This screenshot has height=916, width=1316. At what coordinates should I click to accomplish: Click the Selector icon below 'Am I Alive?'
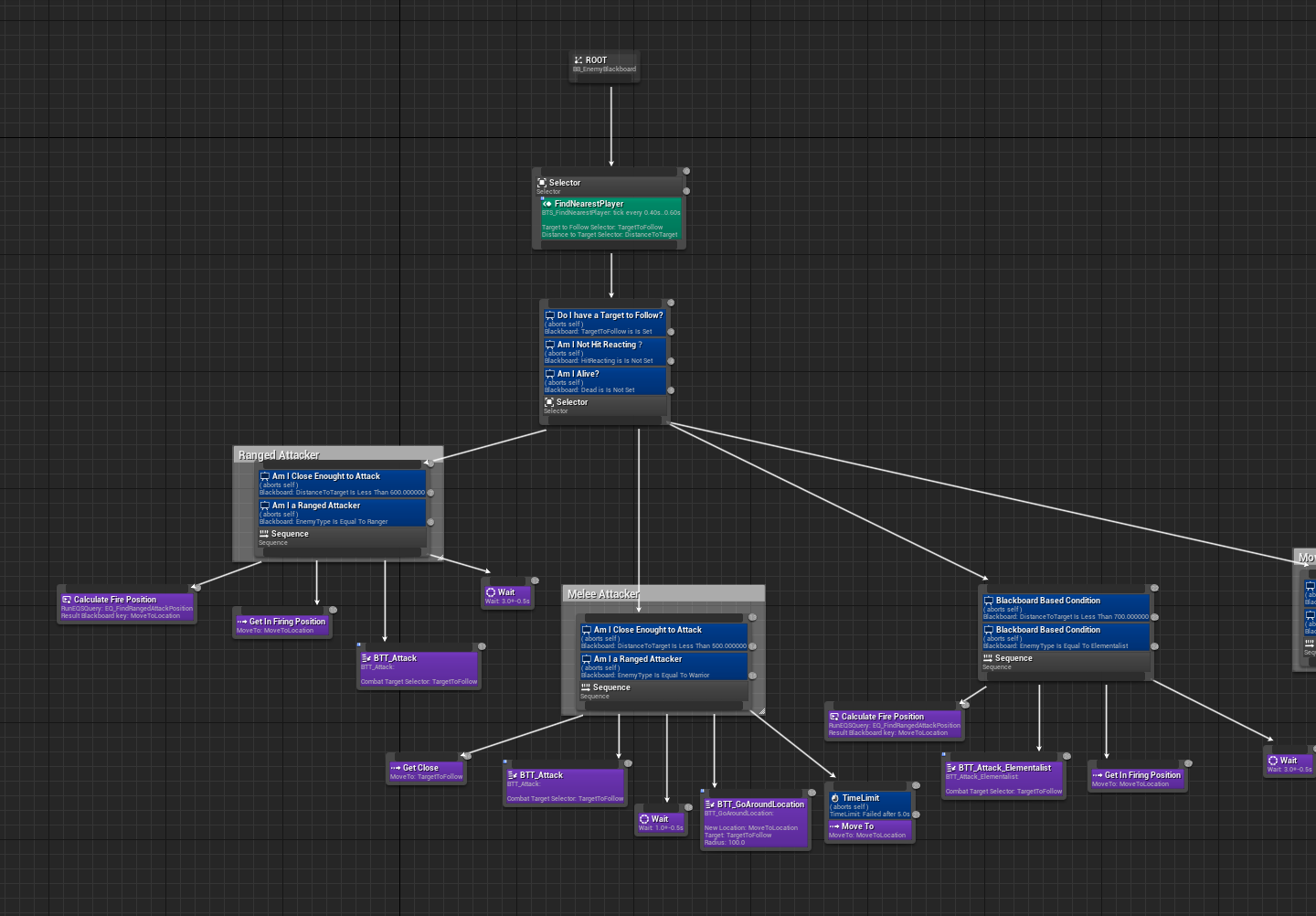click(x=549, y=402)
